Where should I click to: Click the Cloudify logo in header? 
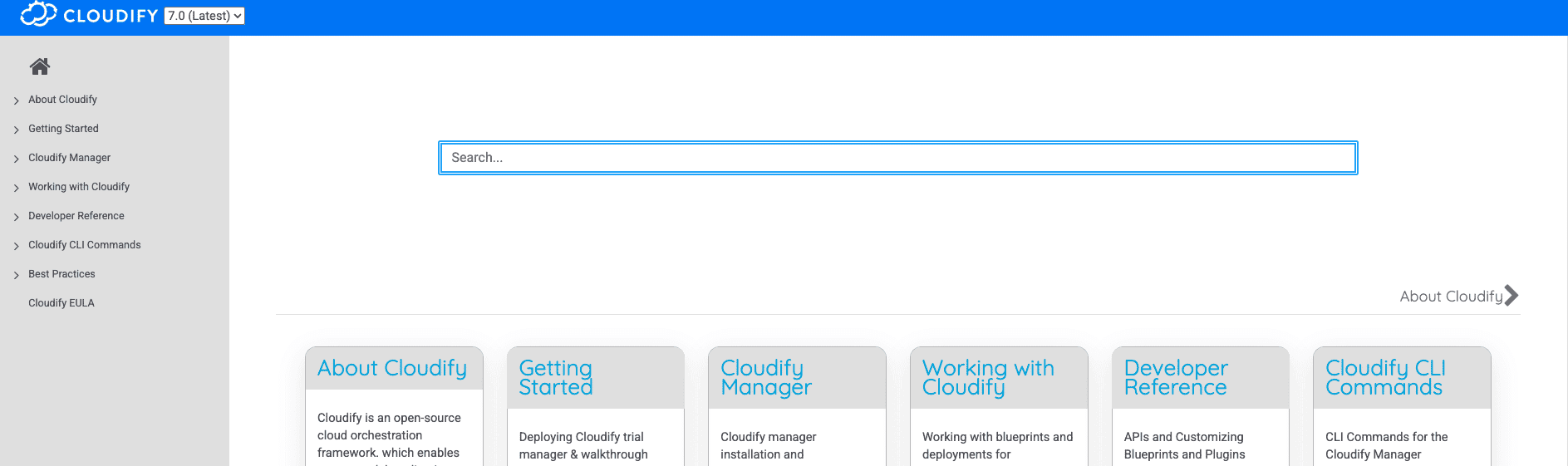[x=89, y=15]
